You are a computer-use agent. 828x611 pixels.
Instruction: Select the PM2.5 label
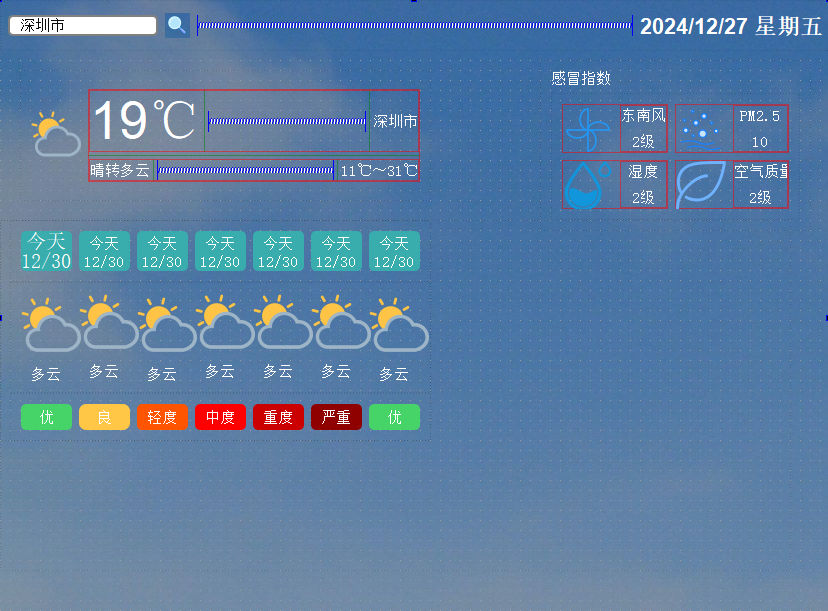point(760,116)
